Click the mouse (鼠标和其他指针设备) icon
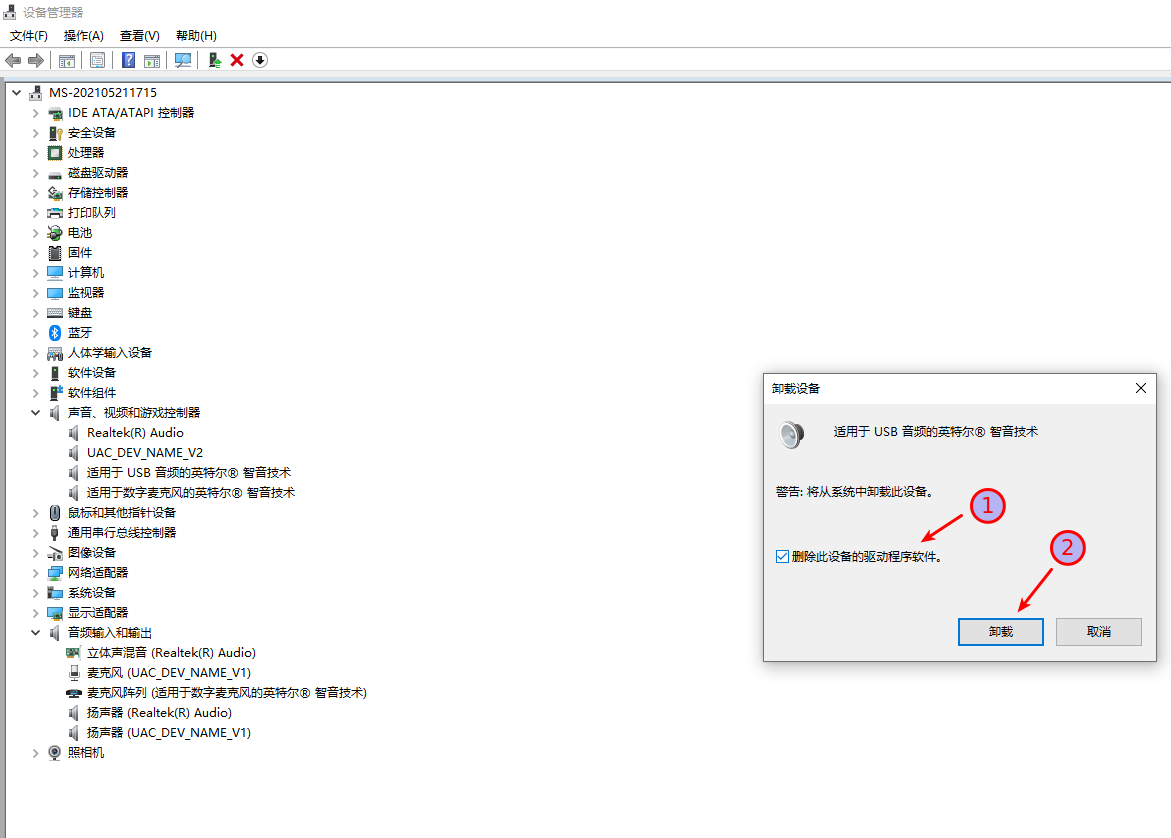Image resolution: width=1171 pixels, height=838 pixels. click(x=55, y=512)
